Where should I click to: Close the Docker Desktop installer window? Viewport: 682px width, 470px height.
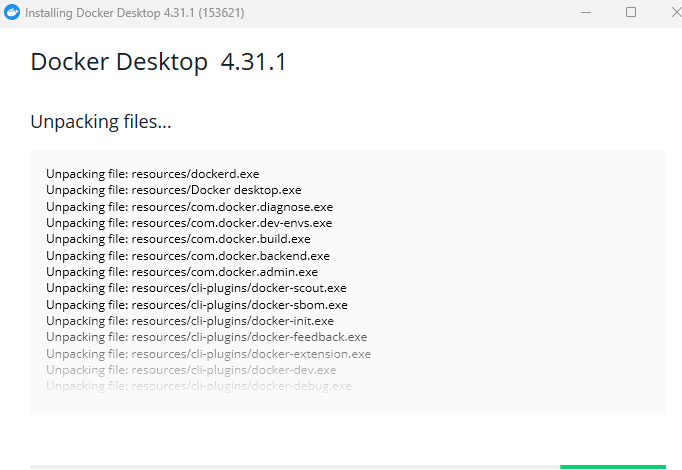[677, 12]
